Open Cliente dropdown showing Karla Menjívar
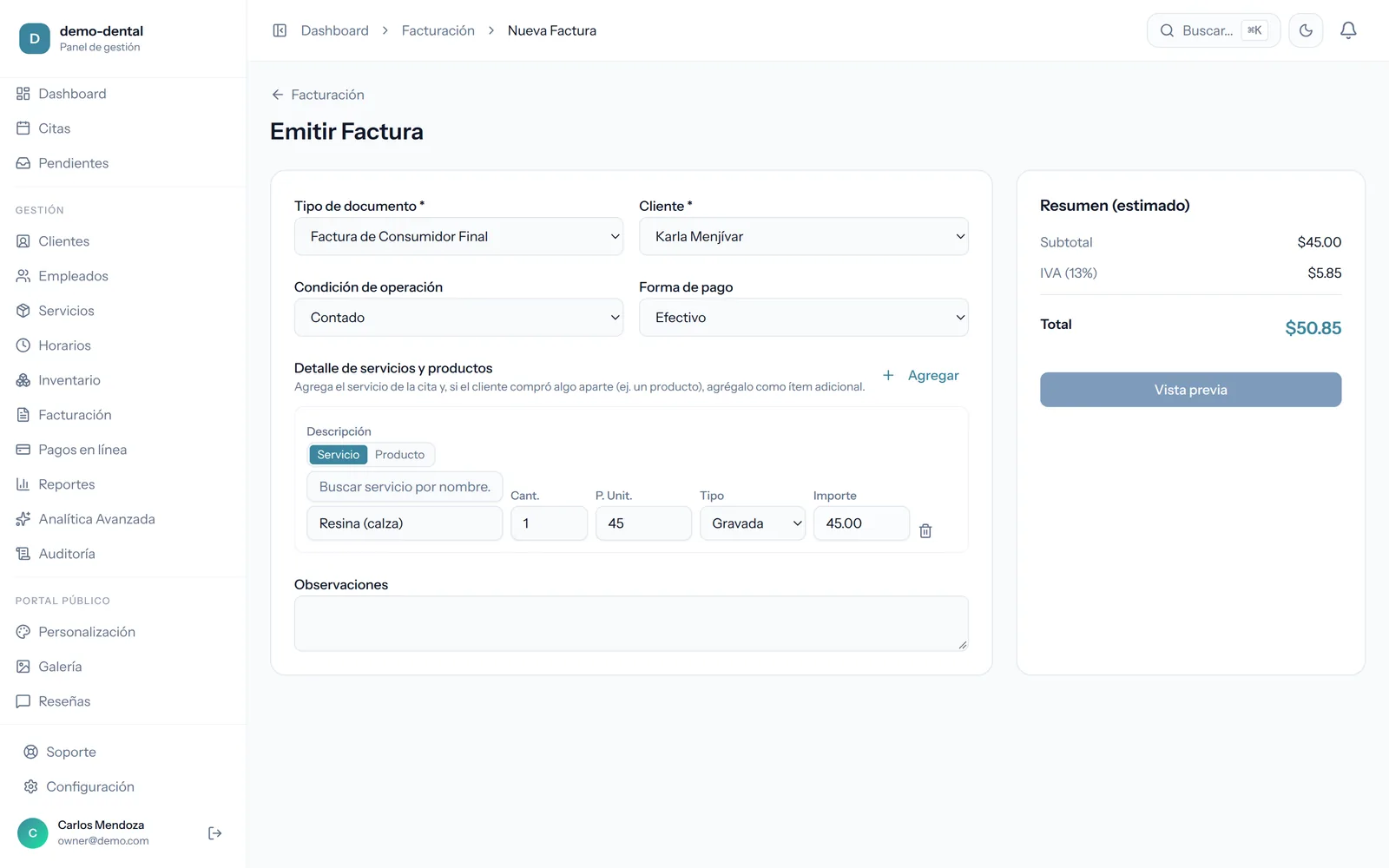Image resolution: width=1389 pixels, height=868 pixels. [x=804, y=236]
